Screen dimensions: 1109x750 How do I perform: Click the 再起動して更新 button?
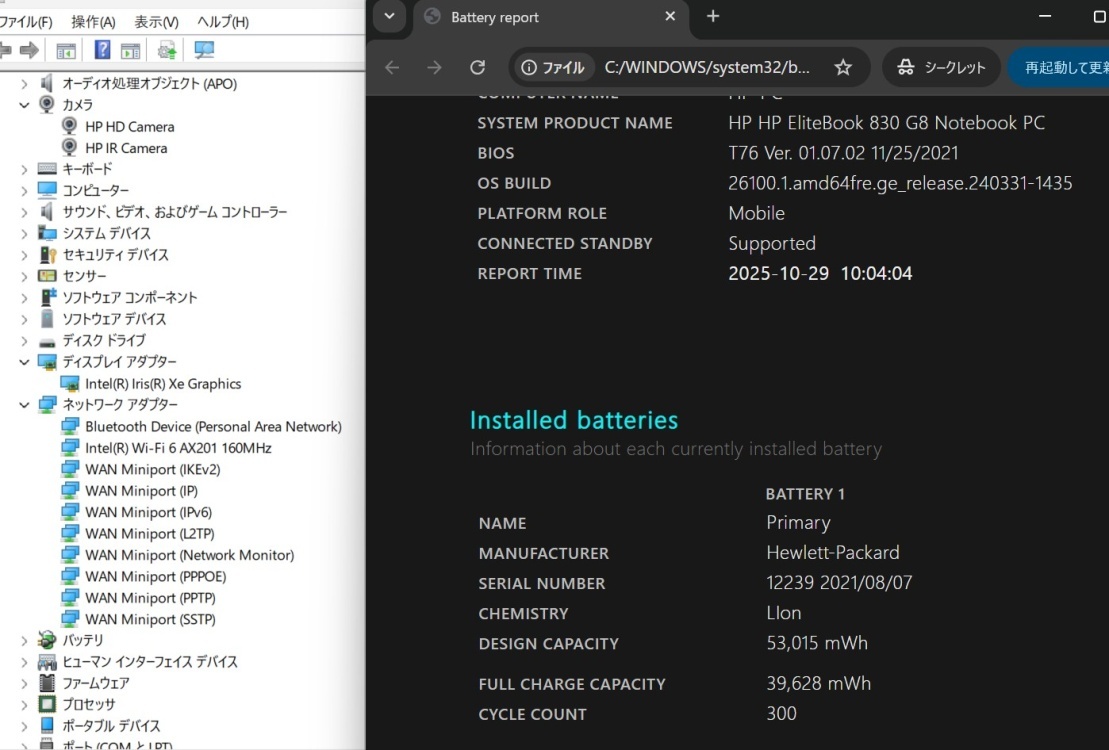pyautogui.click(x=1064, y=67)
